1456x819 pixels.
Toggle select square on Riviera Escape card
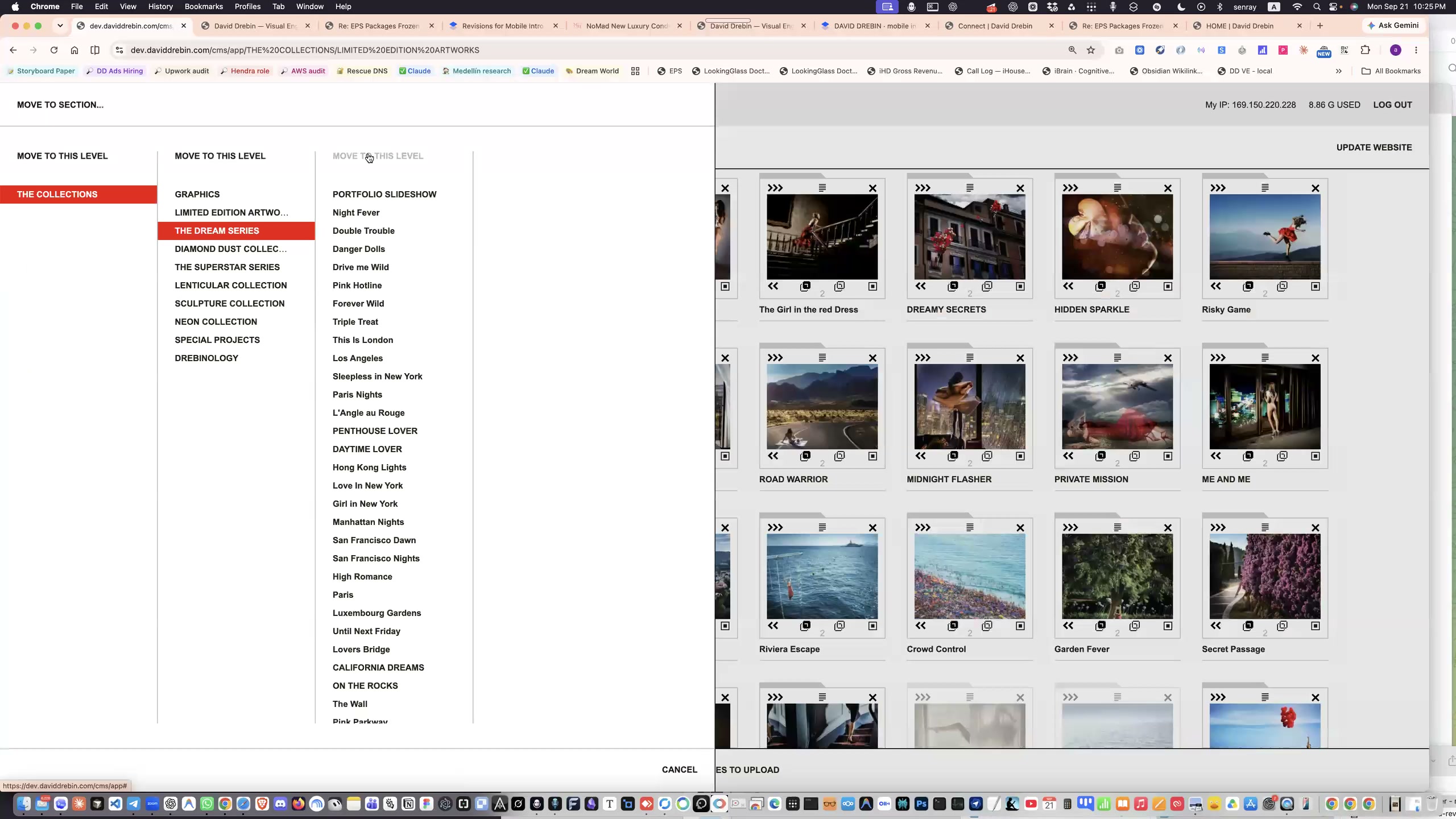tap(872, 626)
